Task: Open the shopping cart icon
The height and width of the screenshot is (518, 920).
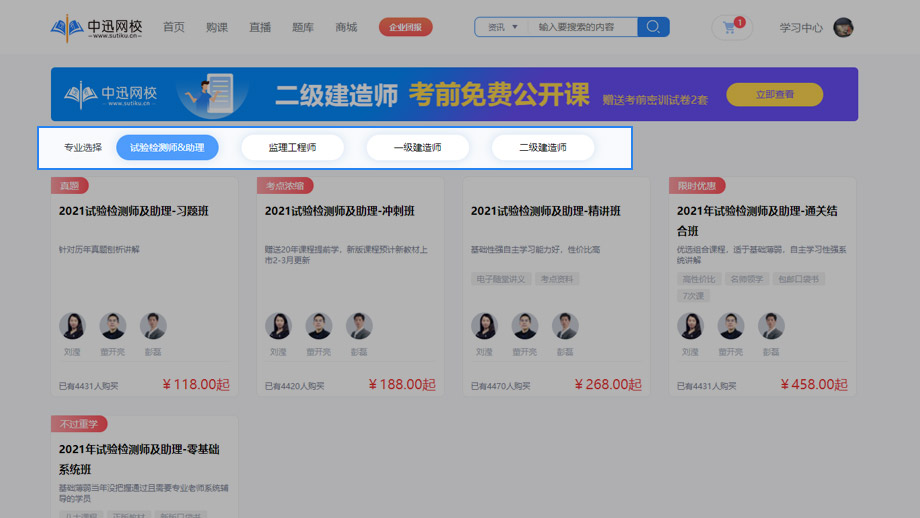Action: pyautogui.click(x=729, y=28)
